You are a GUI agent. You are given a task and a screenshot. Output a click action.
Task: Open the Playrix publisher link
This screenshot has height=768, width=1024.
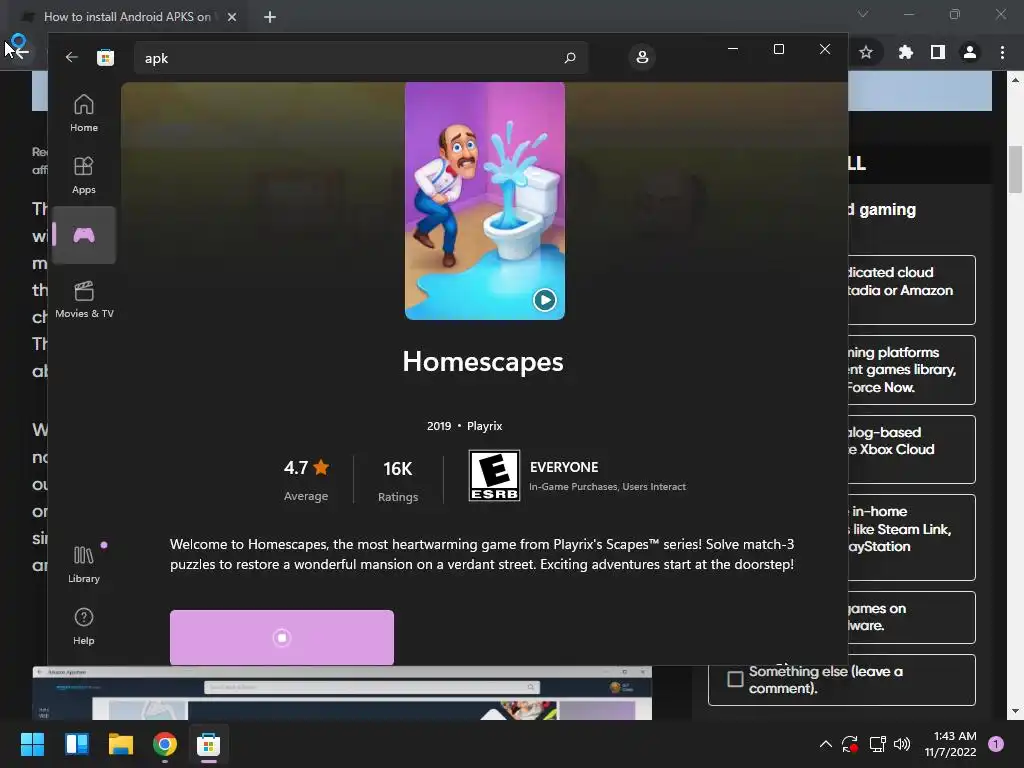(x=485, y=426)
